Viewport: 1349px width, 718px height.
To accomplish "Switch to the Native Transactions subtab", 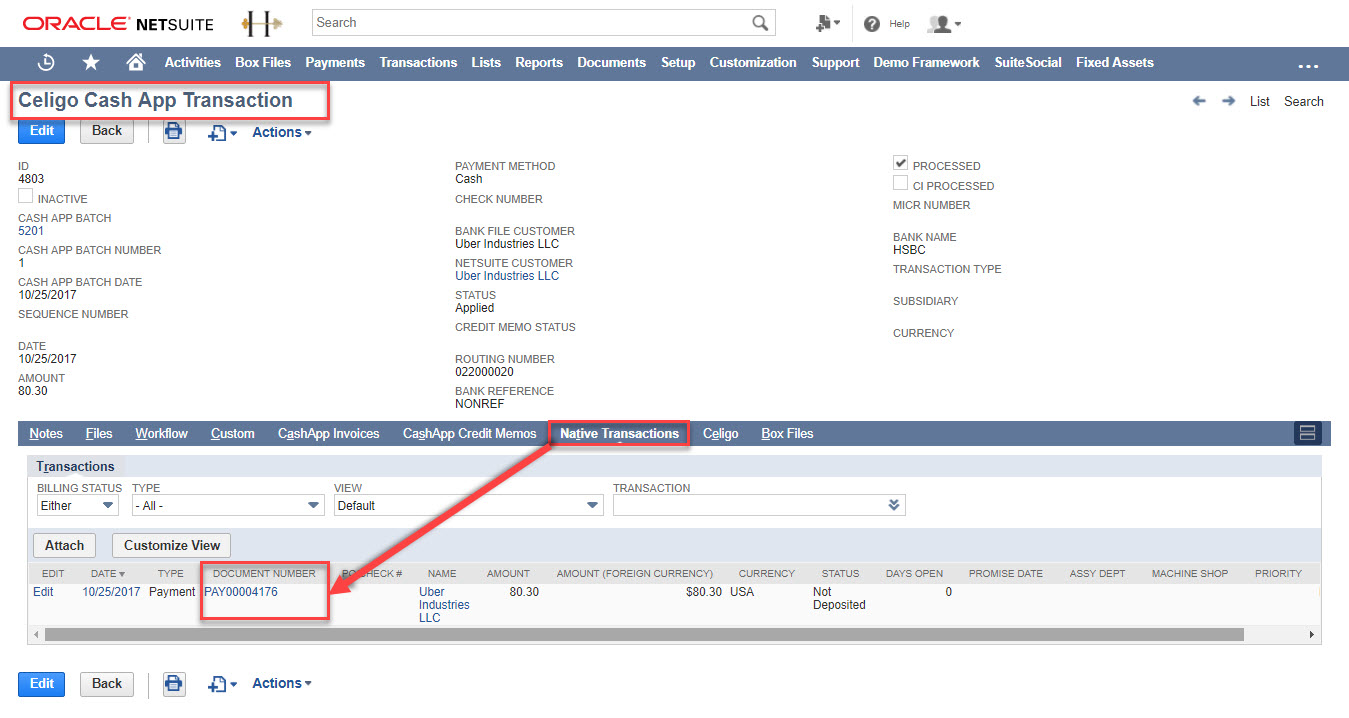I will pyautogui.click(x=619, y=433).
